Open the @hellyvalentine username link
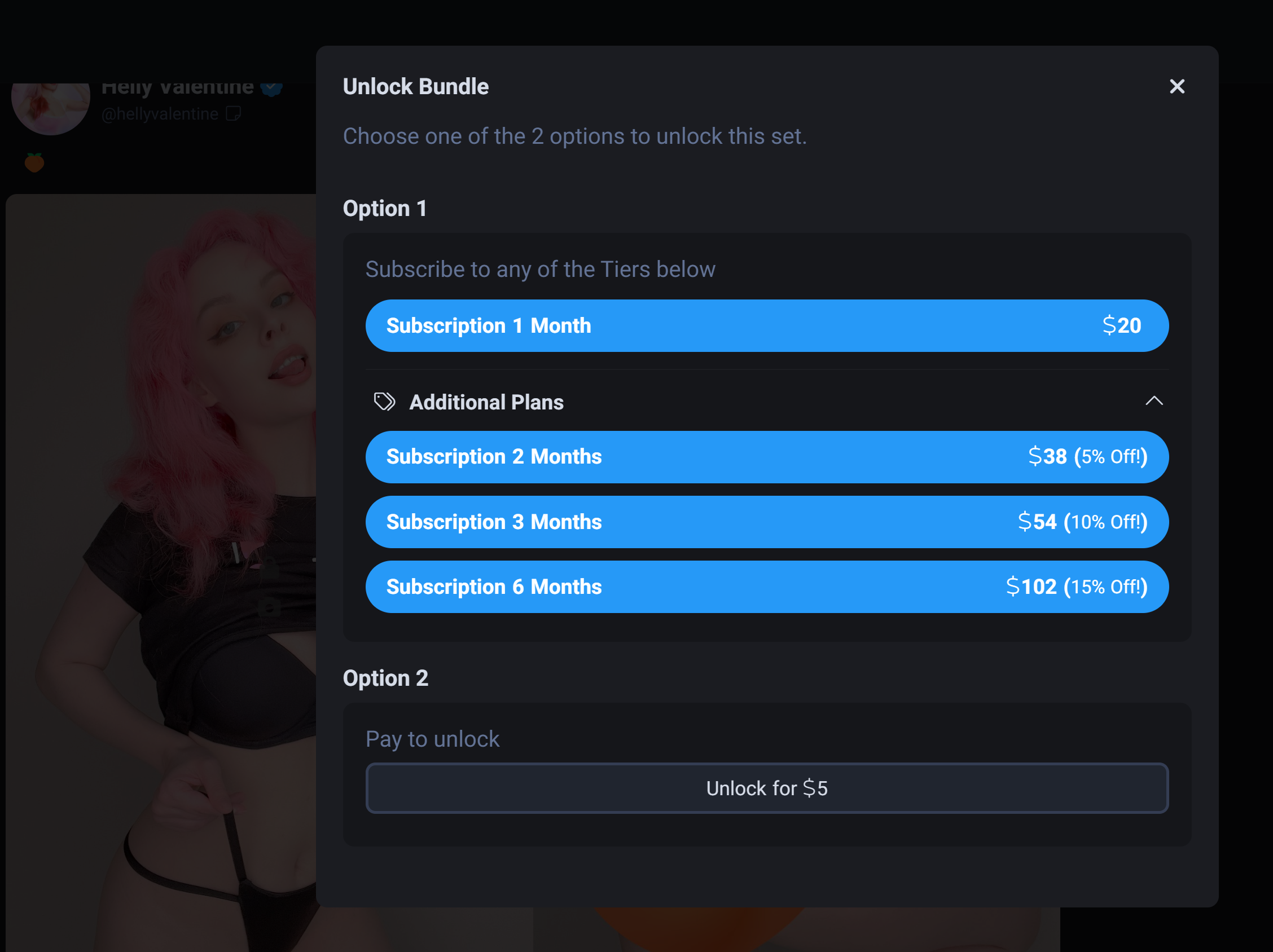 click(160, 114)
